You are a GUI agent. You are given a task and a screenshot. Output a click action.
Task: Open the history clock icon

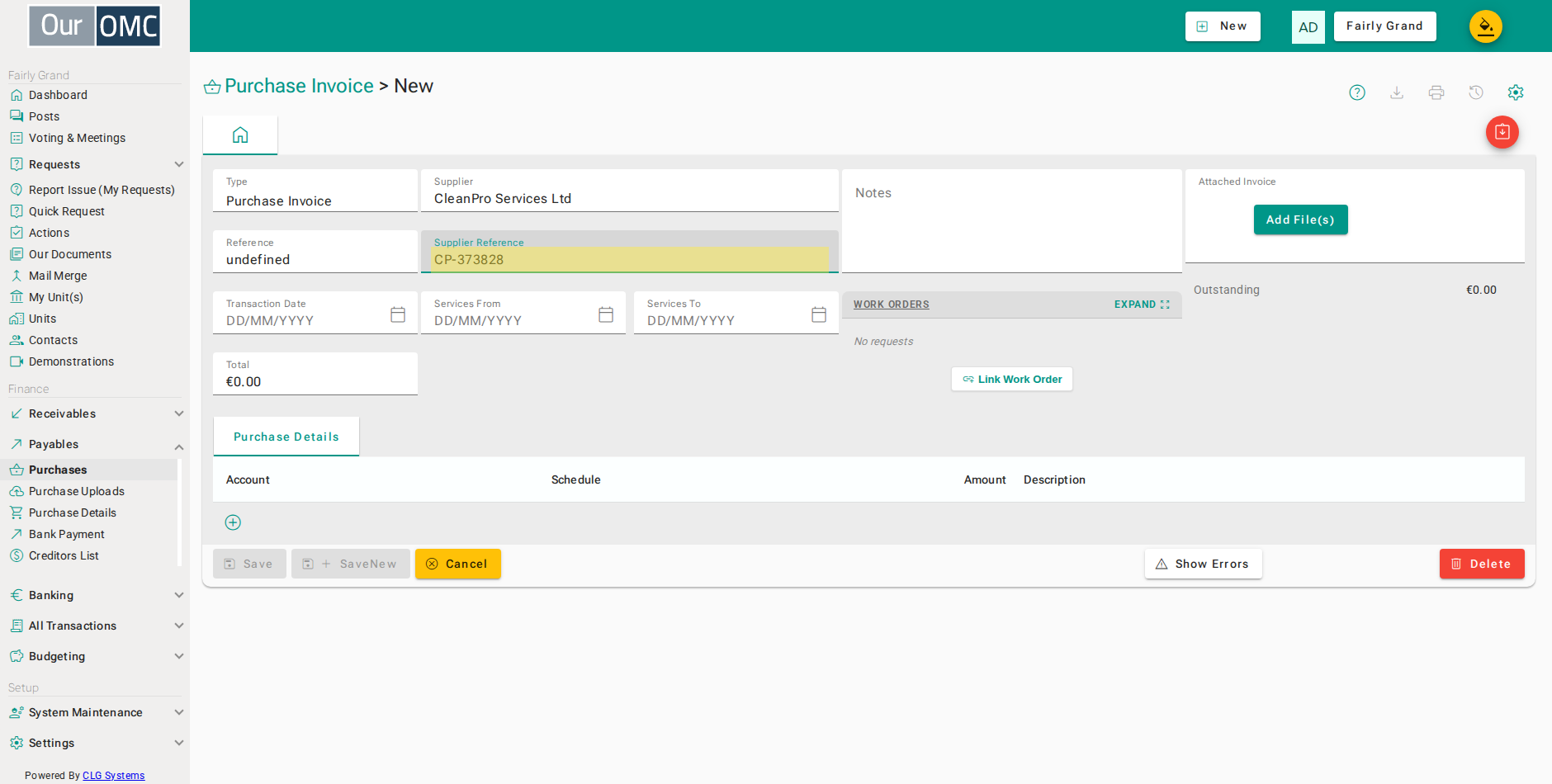1476,92
